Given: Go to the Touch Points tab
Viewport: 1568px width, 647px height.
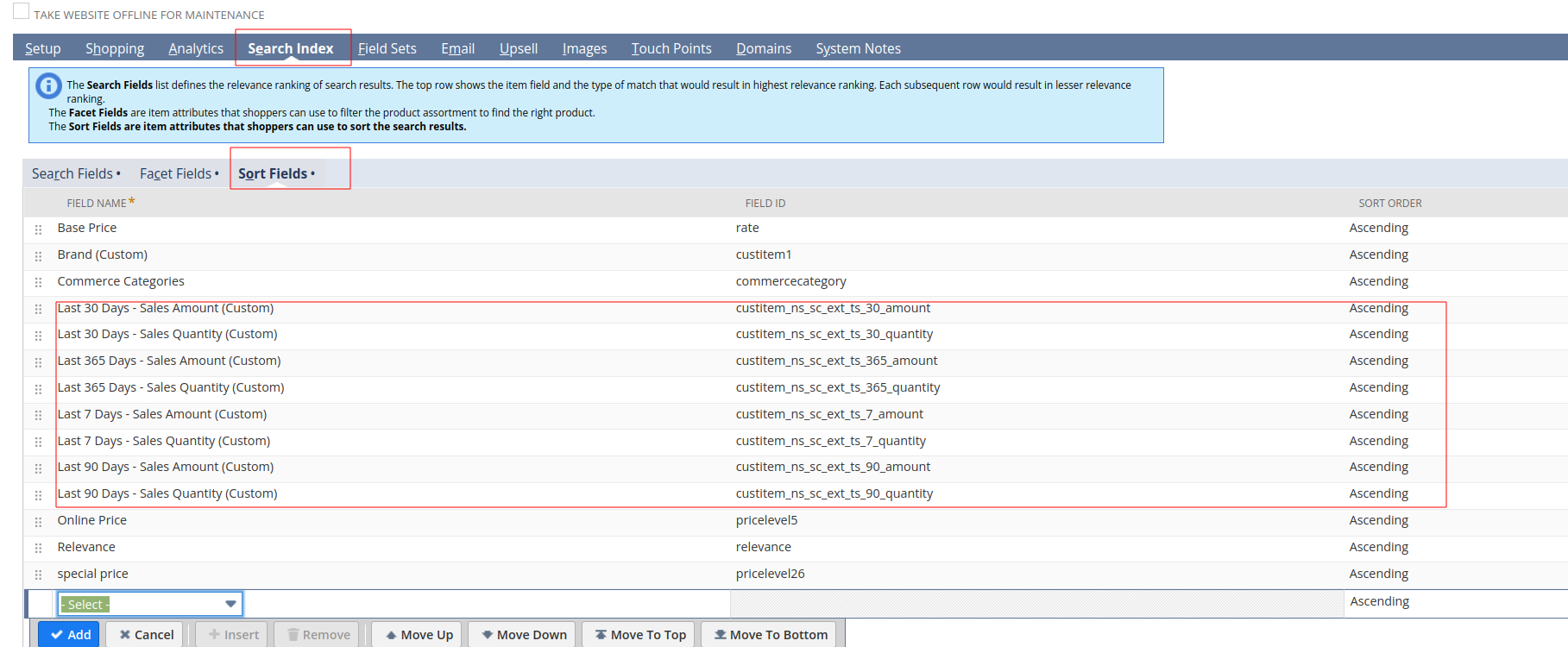Looking at the screenshot, I should (671, 48).
